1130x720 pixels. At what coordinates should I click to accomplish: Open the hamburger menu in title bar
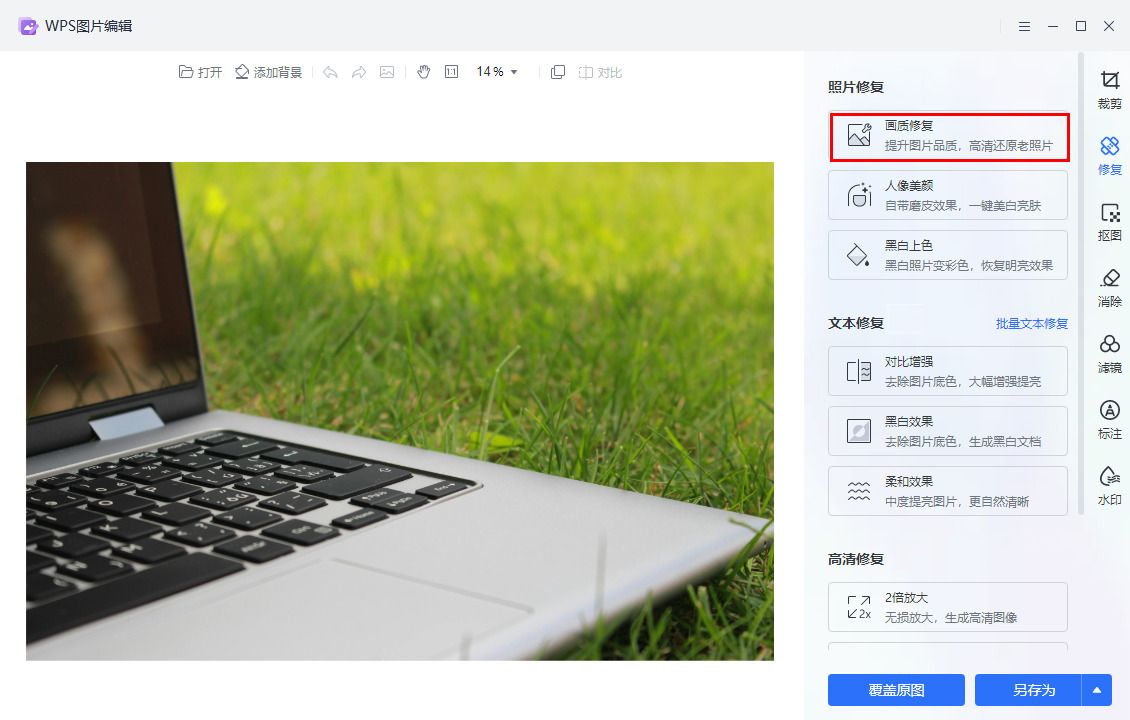(x=1024, y=26)
